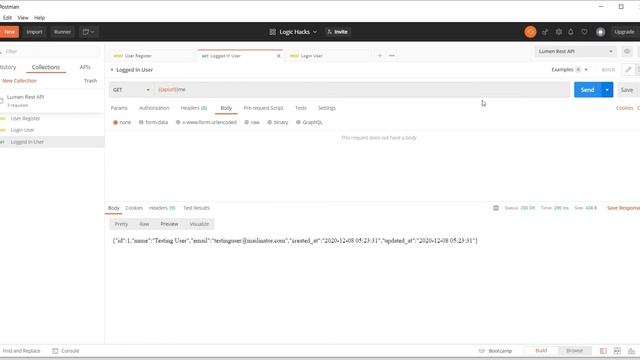The width and height of the screenshot is (640, 360).
Task: Click the Import button
Action: pyautogui.click(x=34, y=32)
